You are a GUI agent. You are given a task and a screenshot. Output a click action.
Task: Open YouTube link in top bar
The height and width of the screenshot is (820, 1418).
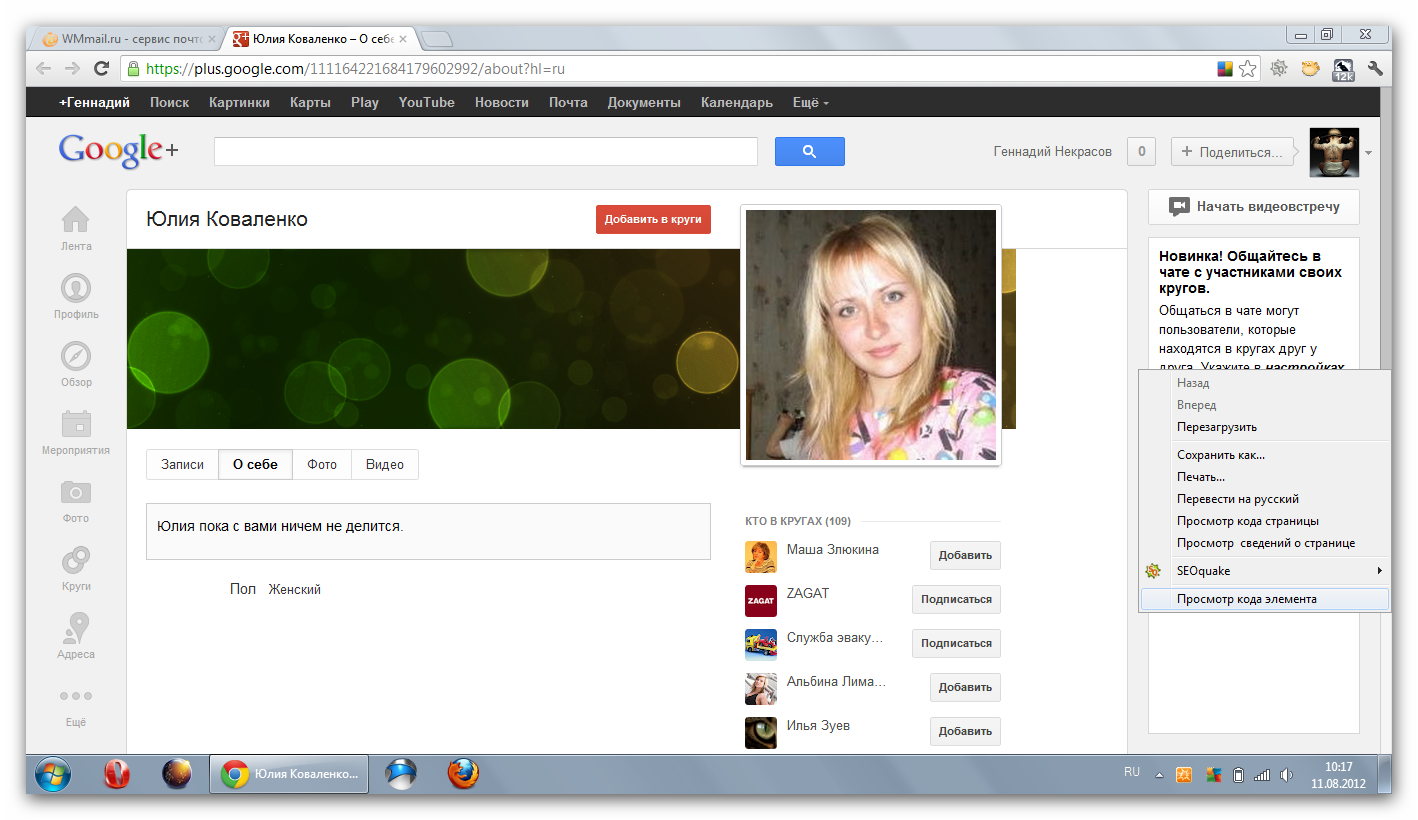click(x=426, y=102)
